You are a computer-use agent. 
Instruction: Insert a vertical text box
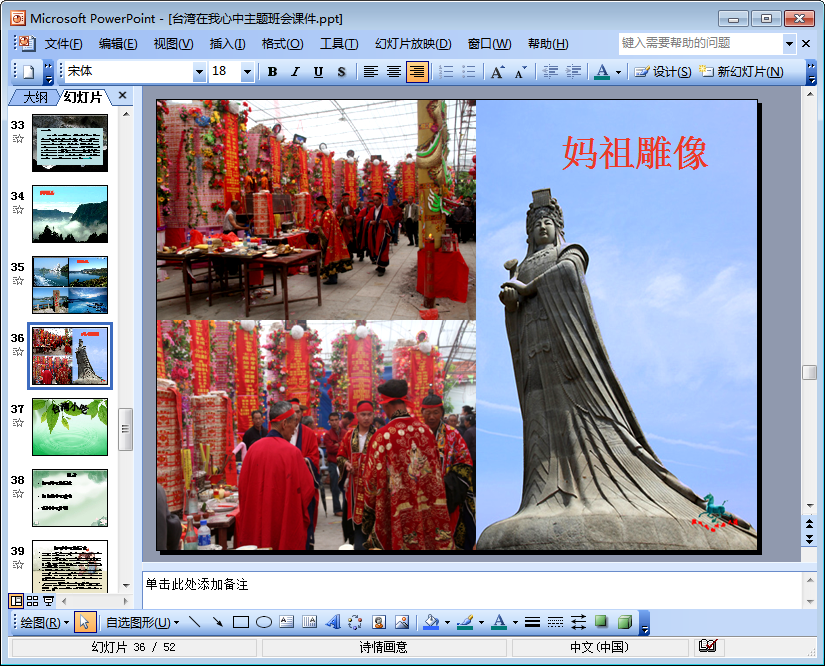[309, 622]
